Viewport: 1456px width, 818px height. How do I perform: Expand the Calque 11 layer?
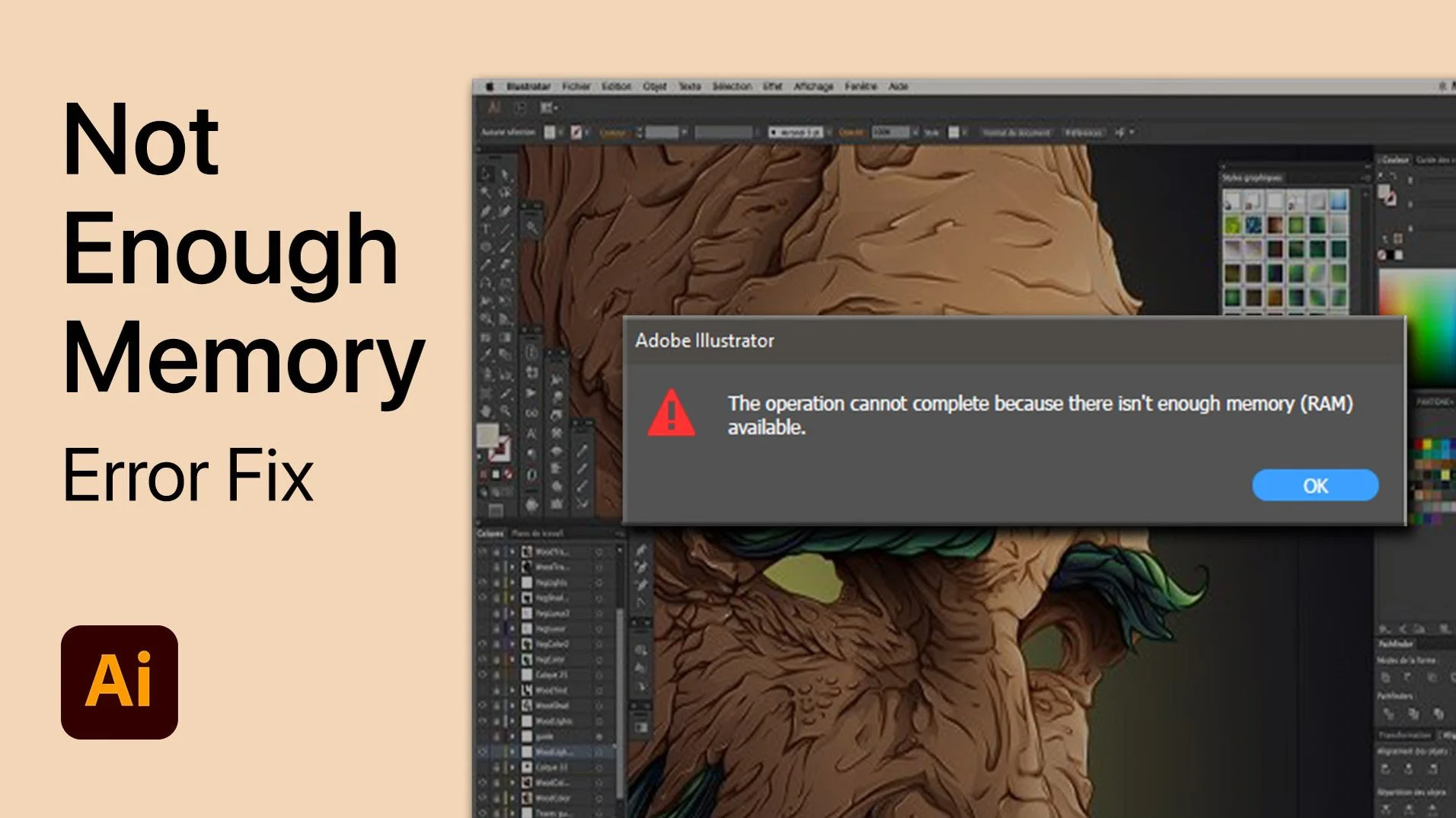click(x=512, y=767)
